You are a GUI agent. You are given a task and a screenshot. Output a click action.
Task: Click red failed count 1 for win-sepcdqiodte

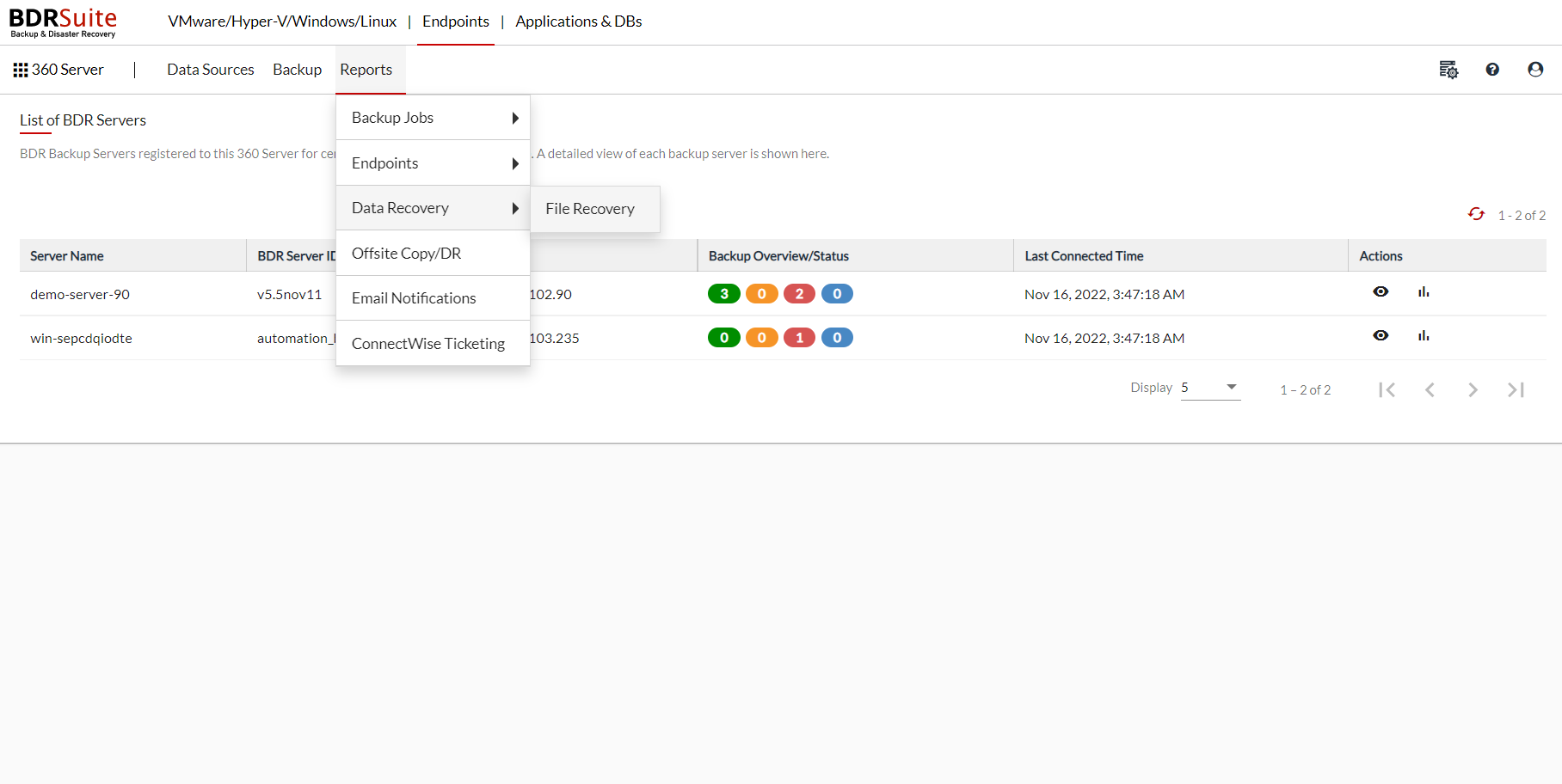tap(799, 338)
